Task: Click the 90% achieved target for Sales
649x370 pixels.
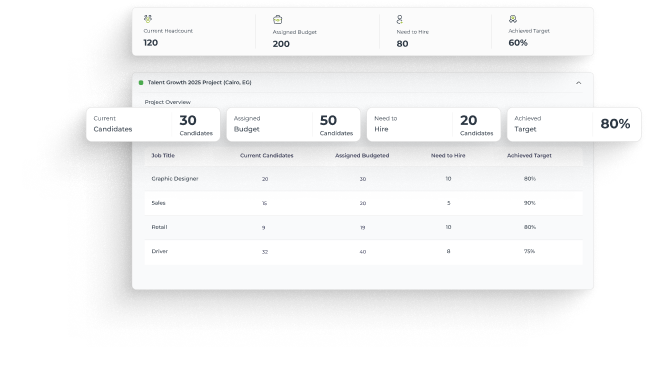Action: (530, 203)
